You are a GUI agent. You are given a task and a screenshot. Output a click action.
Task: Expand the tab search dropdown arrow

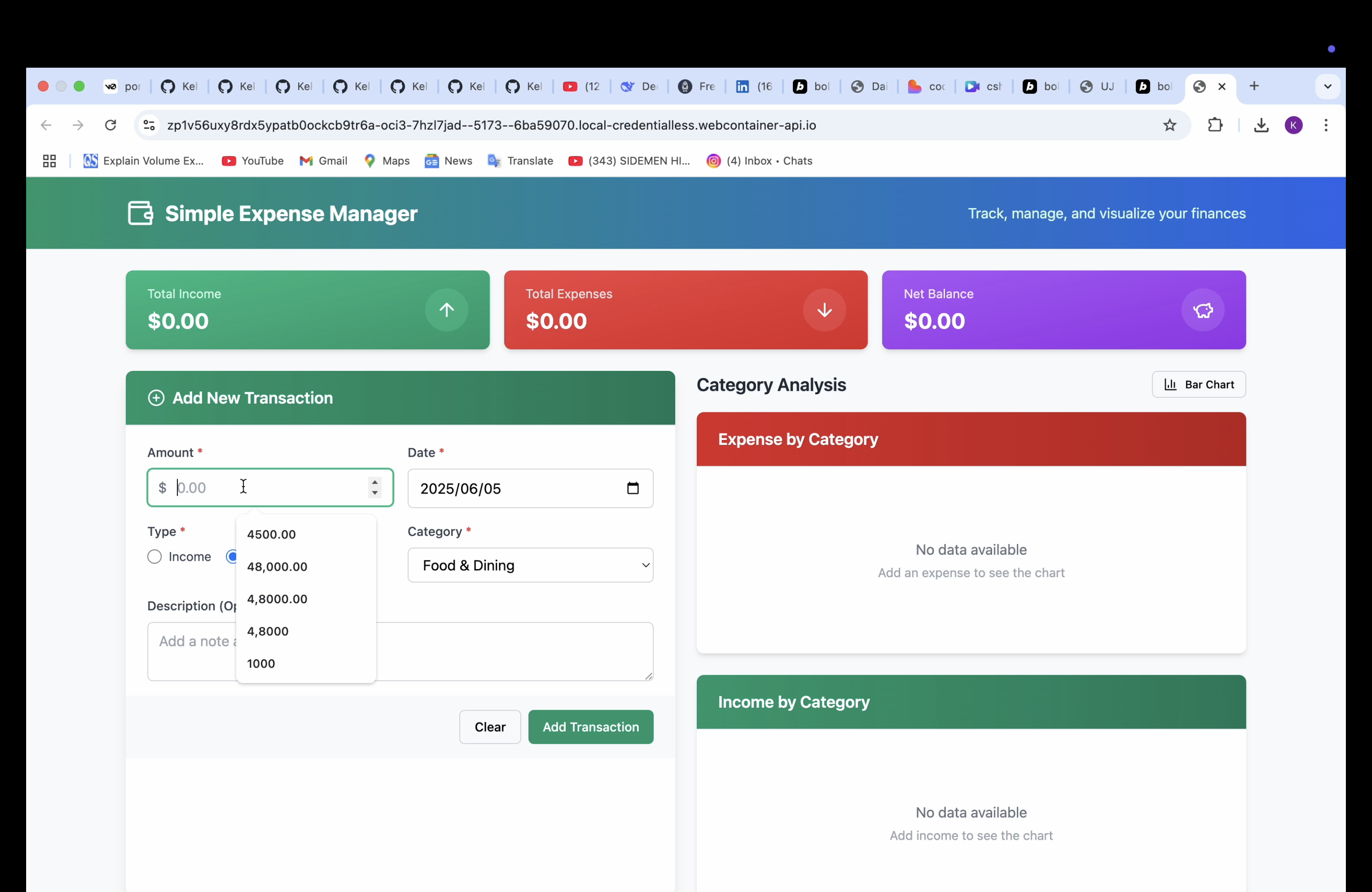1328,86
